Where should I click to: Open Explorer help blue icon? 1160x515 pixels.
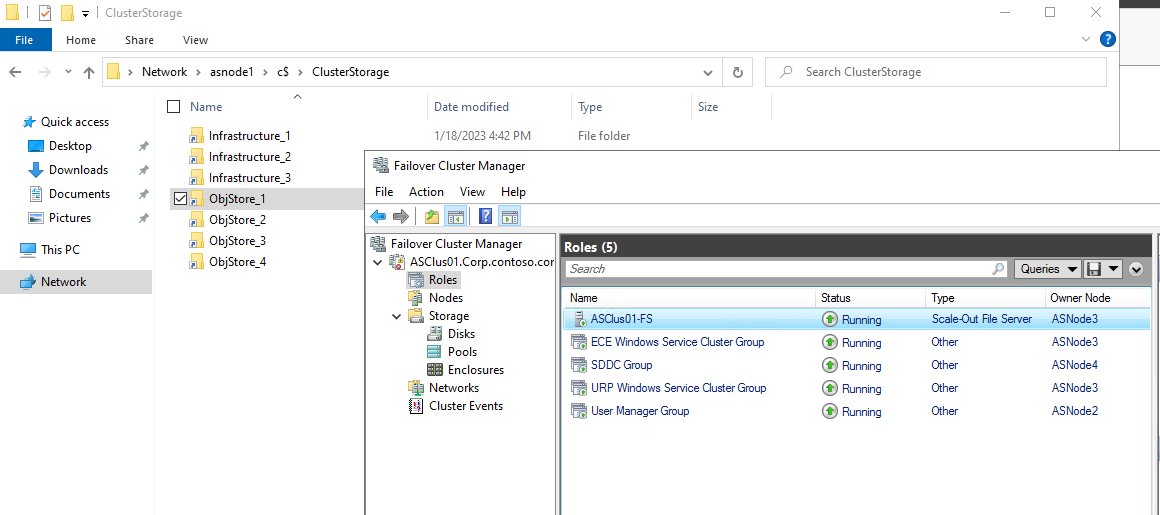[1107, 39]
